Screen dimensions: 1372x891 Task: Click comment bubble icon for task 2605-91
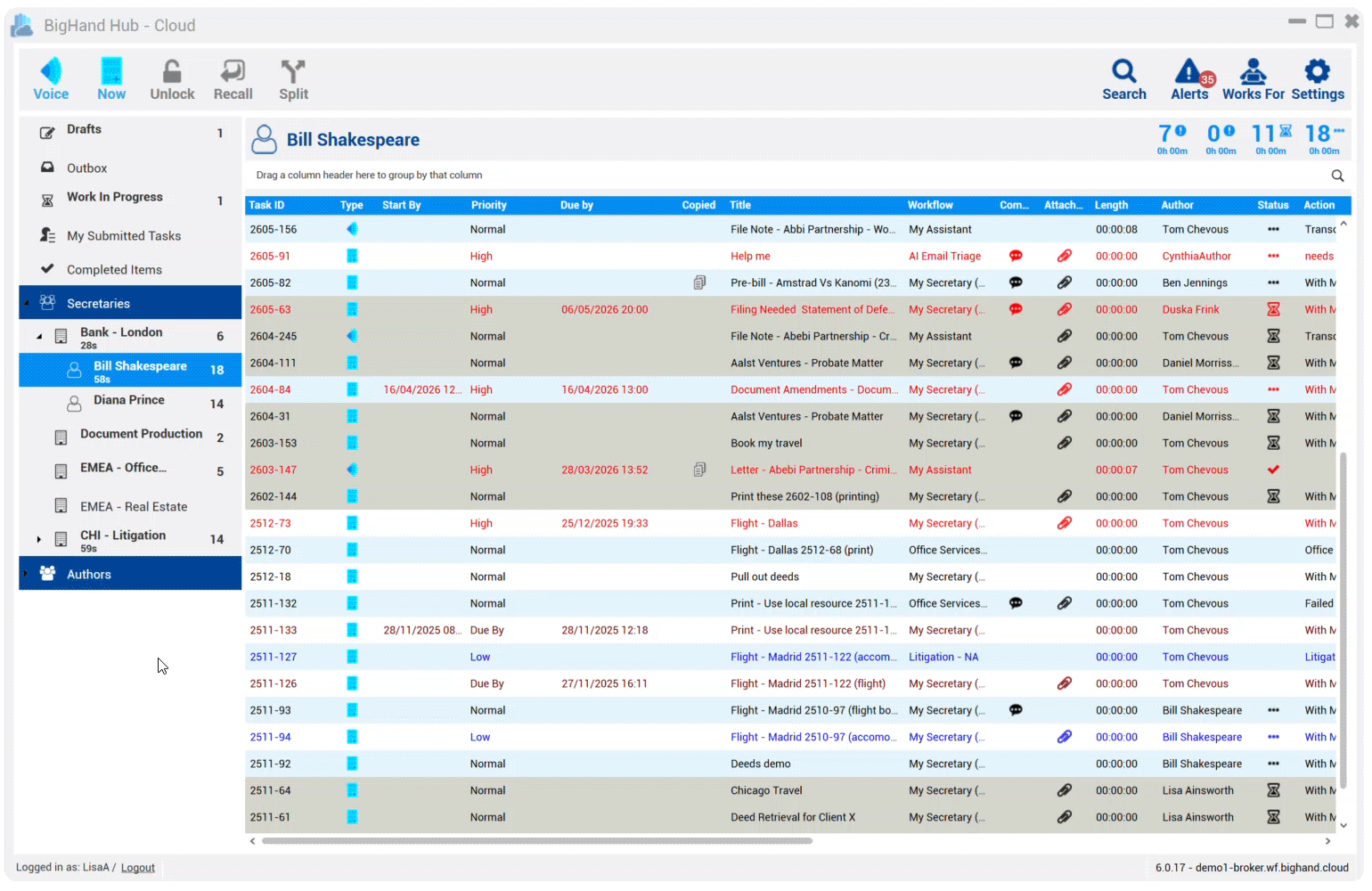point(1016,256)
